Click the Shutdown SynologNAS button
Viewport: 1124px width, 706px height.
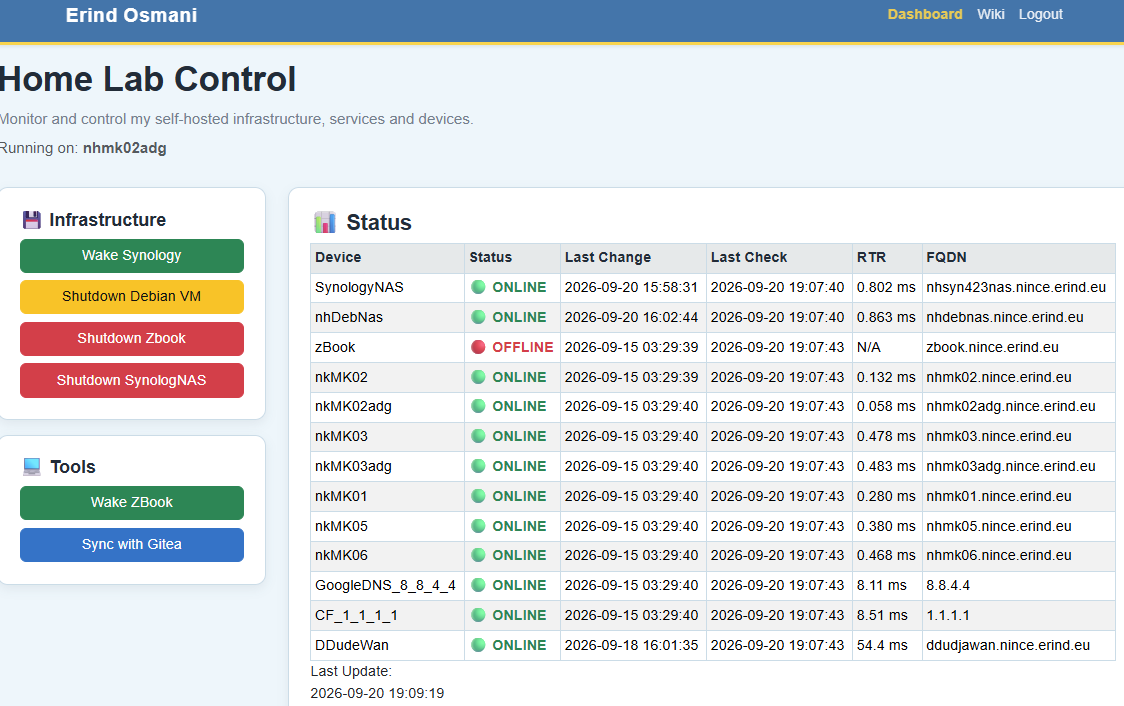[132, 381]
